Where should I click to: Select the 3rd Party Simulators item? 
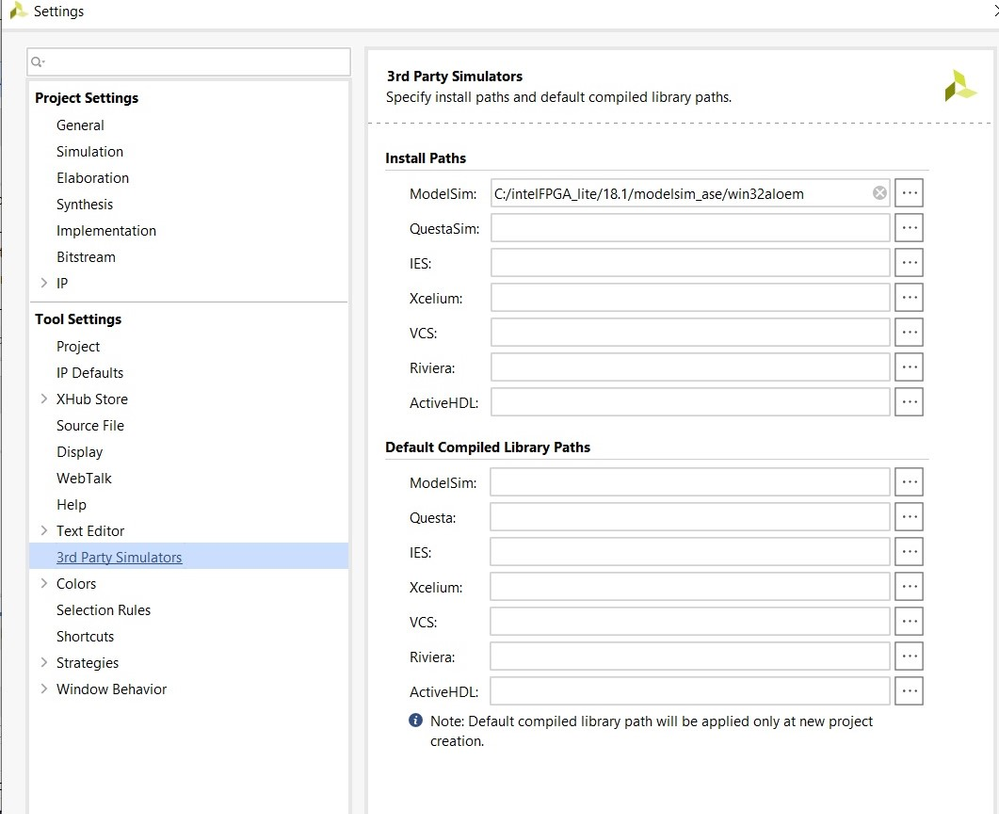click(x=119, y=557)
